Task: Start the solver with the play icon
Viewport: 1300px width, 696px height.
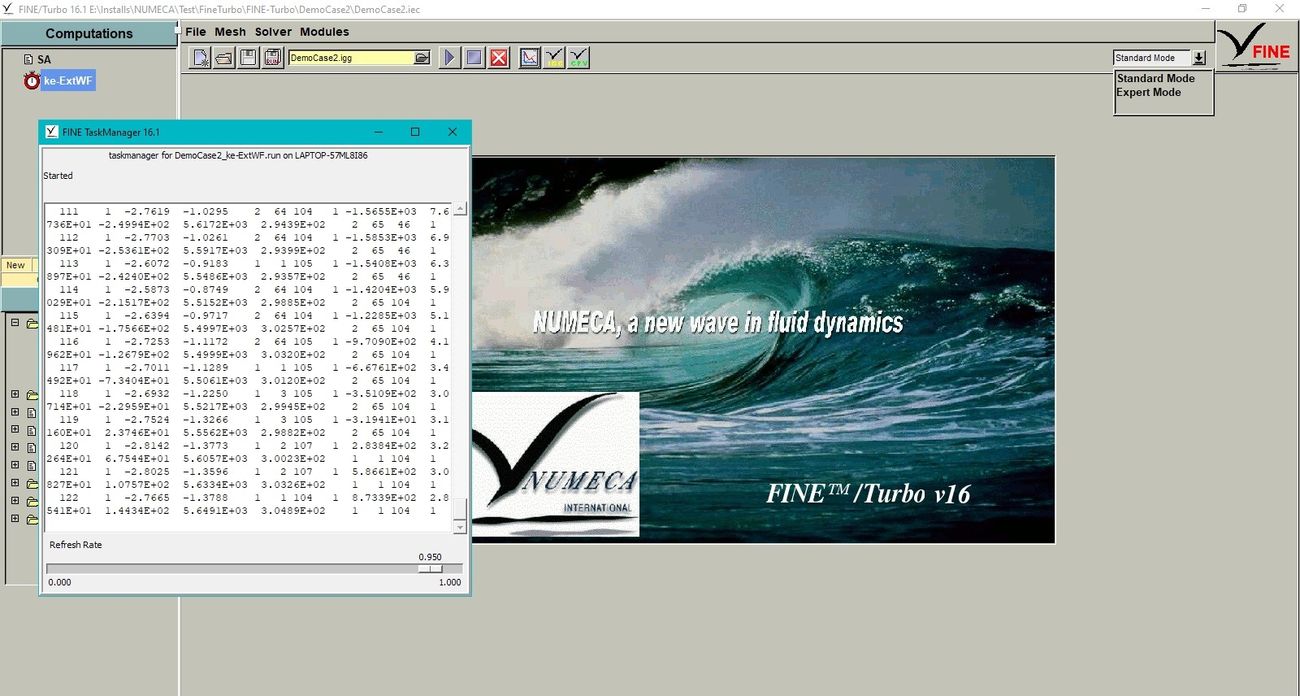Action: [x=449, y=58]
